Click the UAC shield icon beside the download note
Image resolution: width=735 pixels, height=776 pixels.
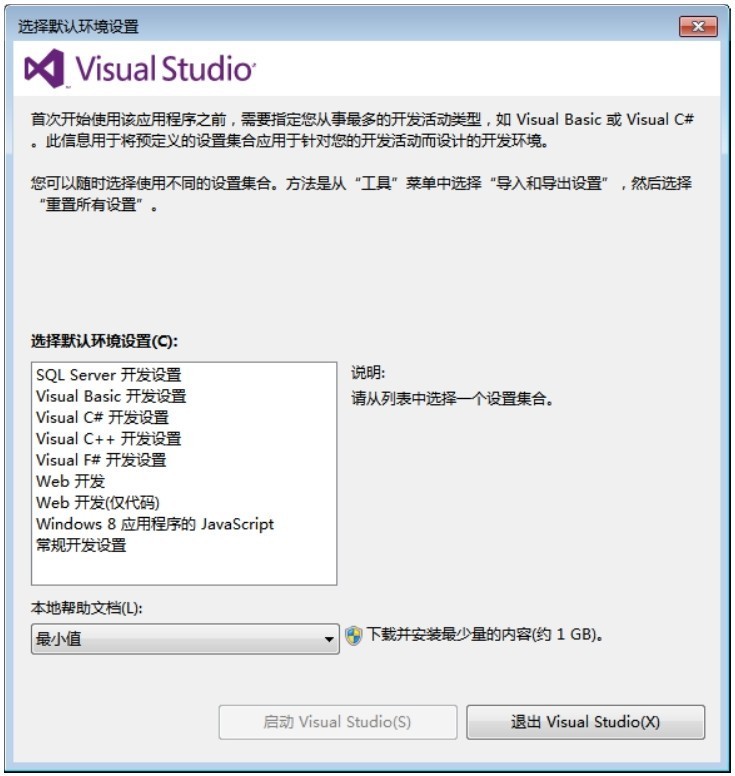[x=353, y=635]
